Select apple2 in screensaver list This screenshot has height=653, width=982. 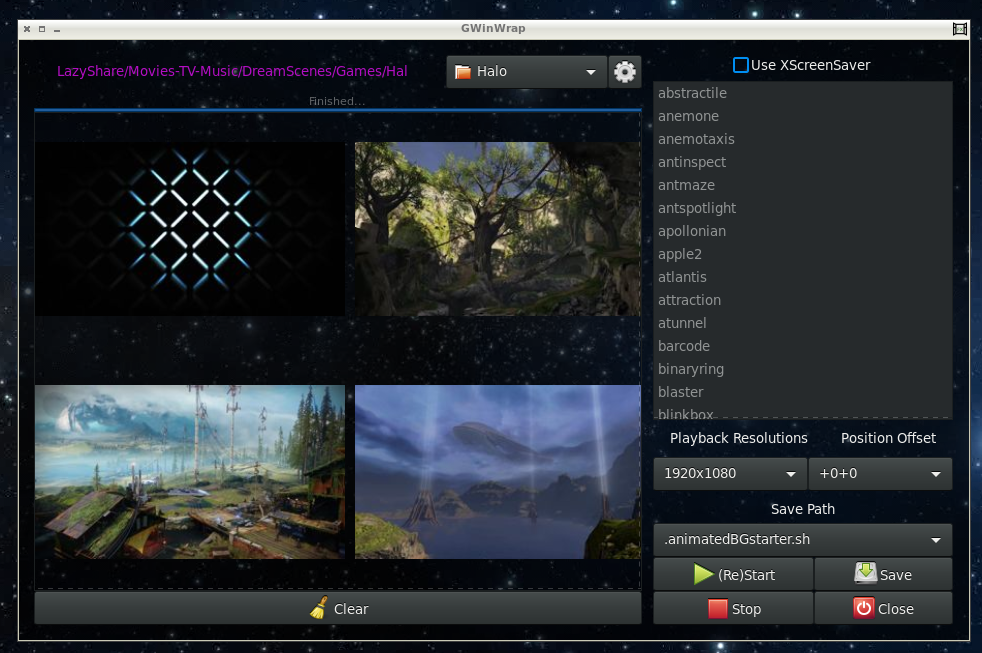[802, 254]
